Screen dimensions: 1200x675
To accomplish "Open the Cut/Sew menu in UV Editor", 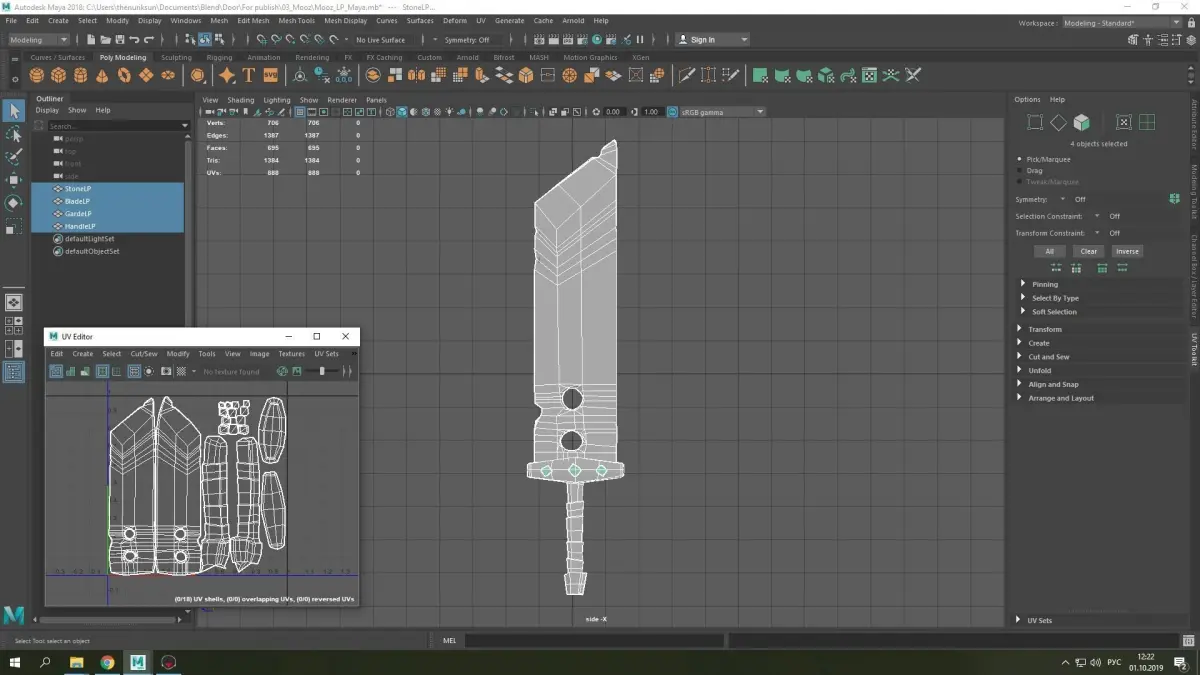I will (144, 353).
